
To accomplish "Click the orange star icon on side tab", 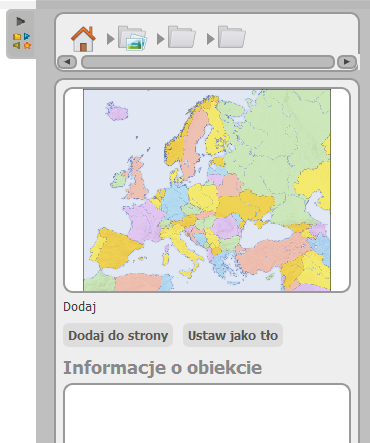I will point(27,45).
